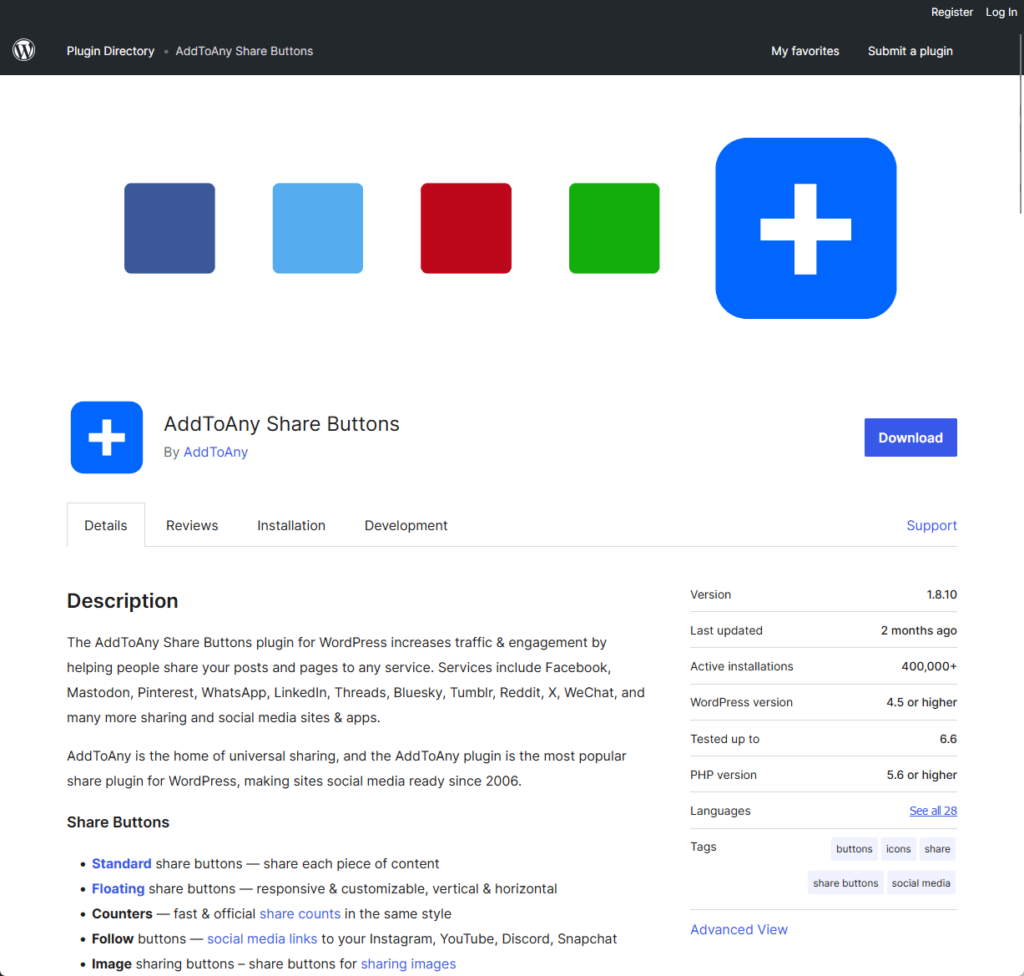Image resolution: width=1024 pixels, height=976 pixels.
Task: Click the share tag
Action: point(937,849)
